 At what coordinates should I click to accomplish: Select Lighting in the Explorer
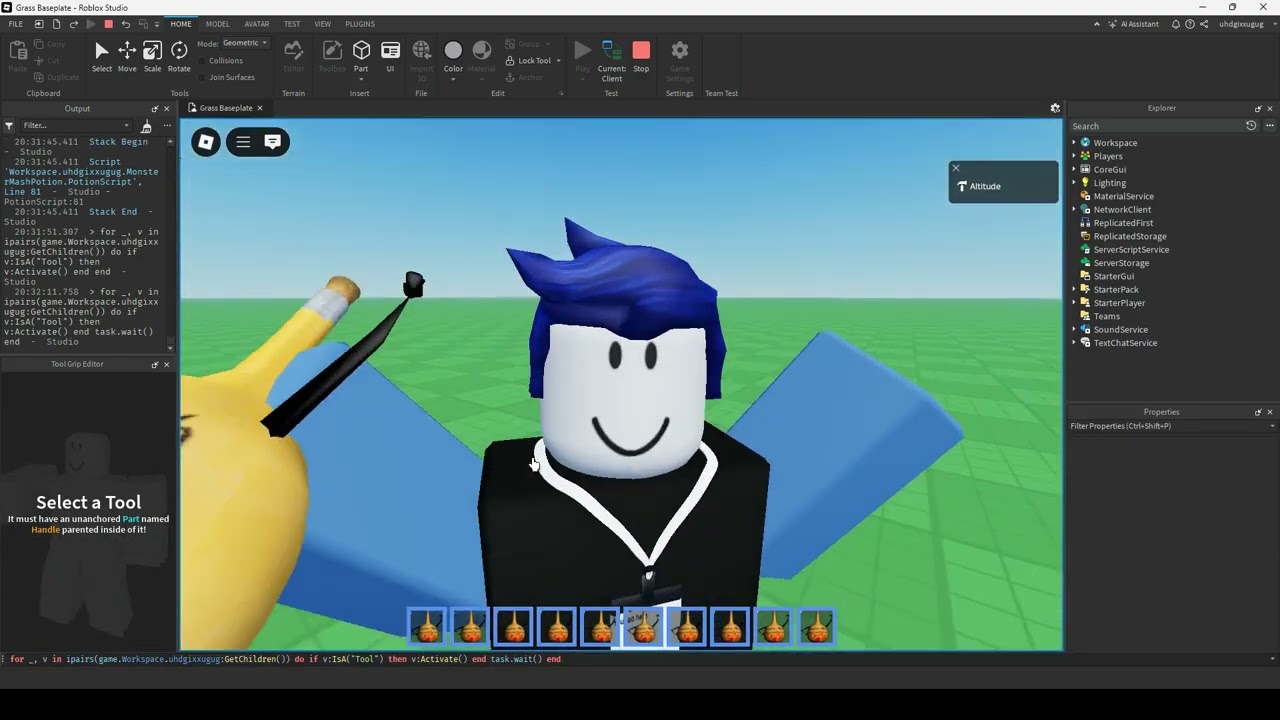point(1109,183)
